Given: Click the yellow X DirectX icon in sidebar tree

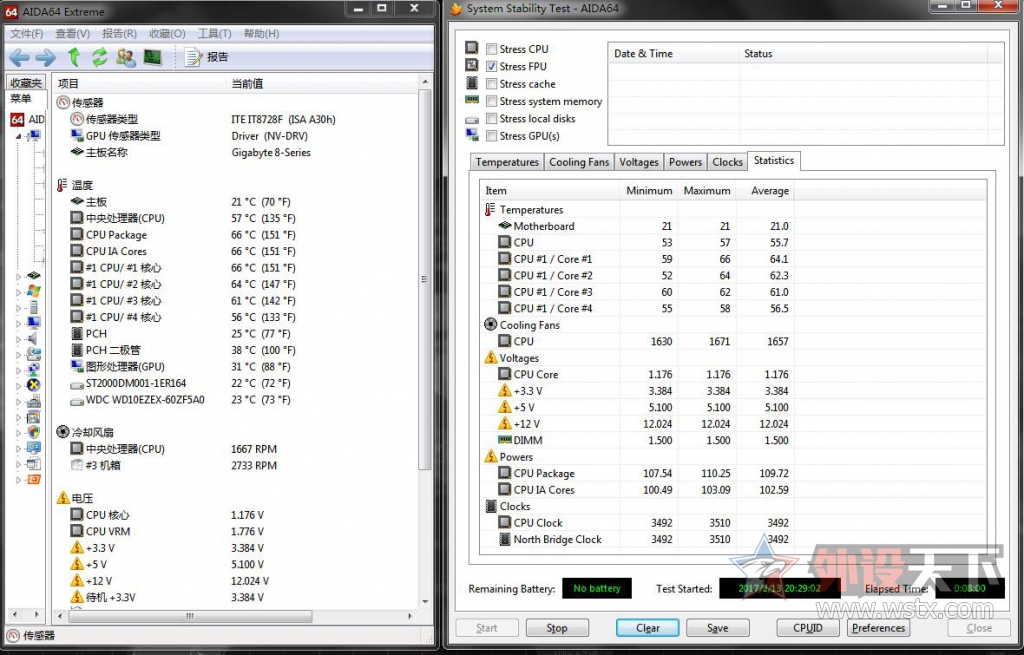Looking at the screenshot, I should click(34, 385).
